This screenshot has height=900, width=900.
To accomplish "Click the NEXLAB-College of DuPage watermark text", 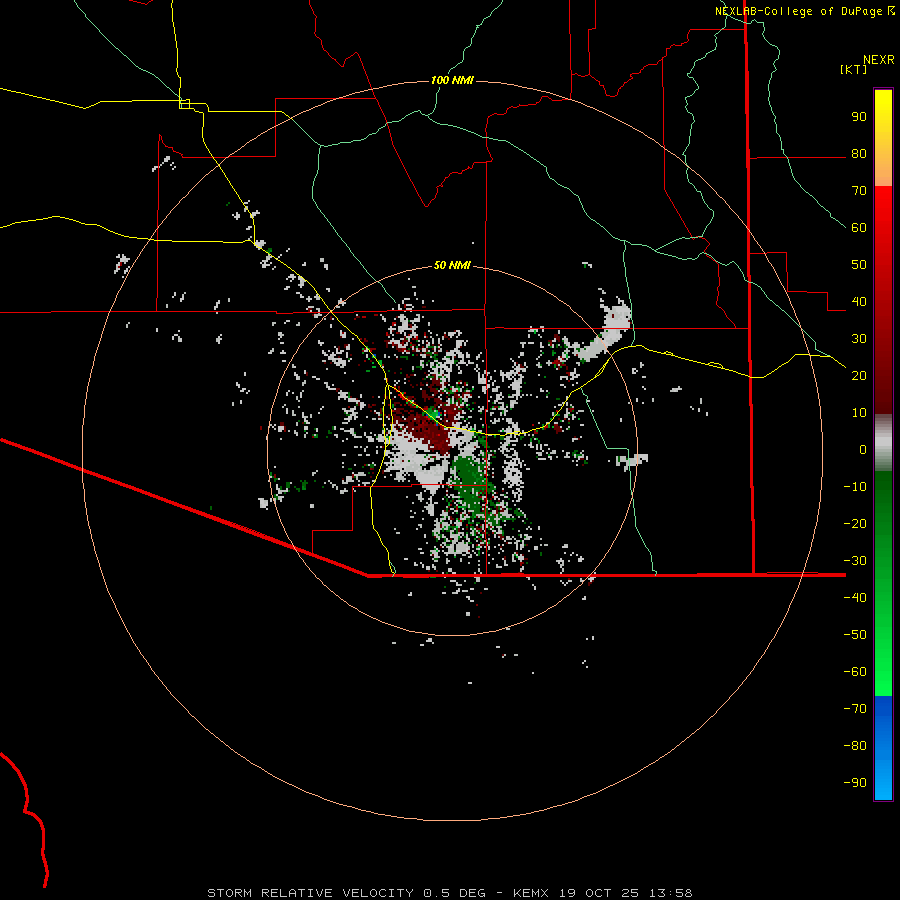I will [x=804, y=11].
